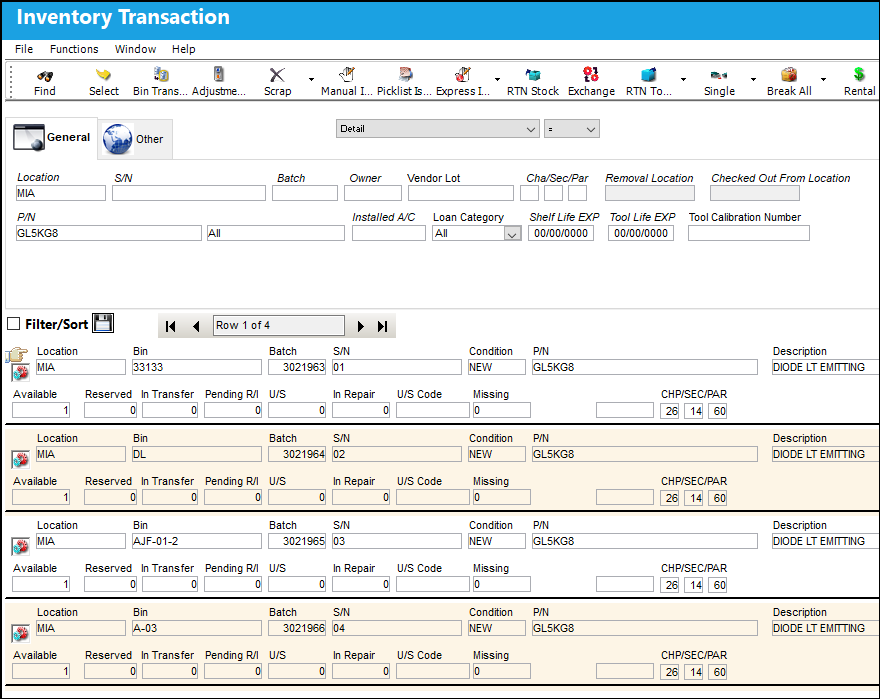Enable the Filter/Sort checkbox
Viewport: 880px width, 699px height.
[x=13, y=324]
